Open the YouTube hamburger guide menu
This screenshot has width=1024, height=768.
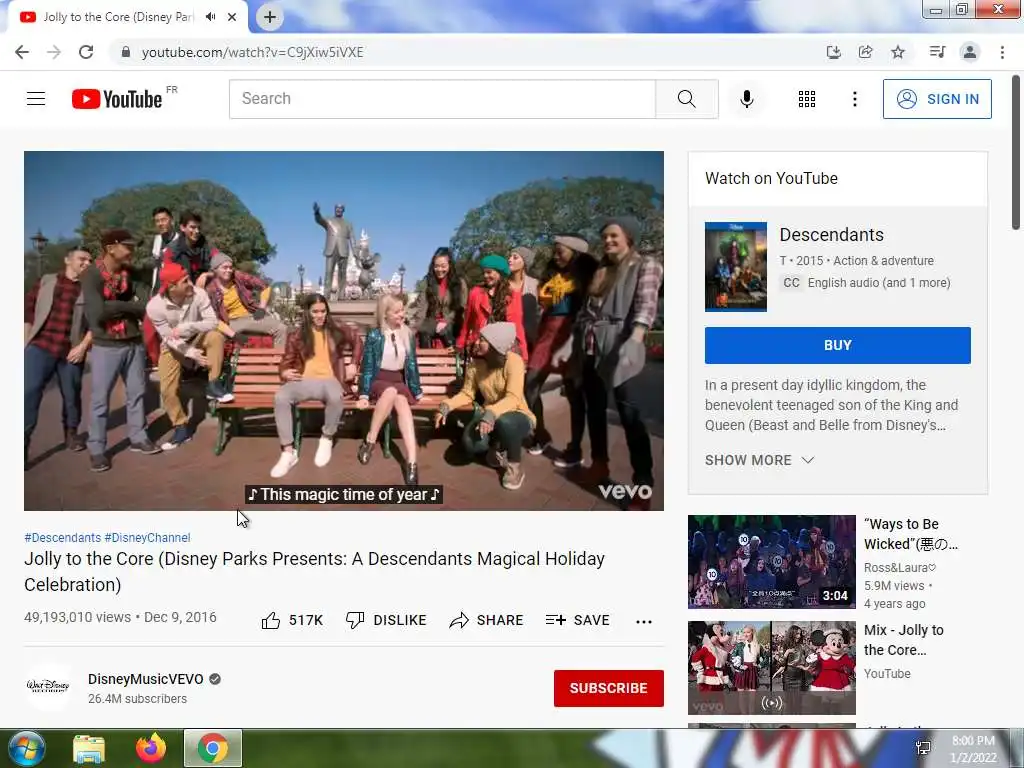36,99
